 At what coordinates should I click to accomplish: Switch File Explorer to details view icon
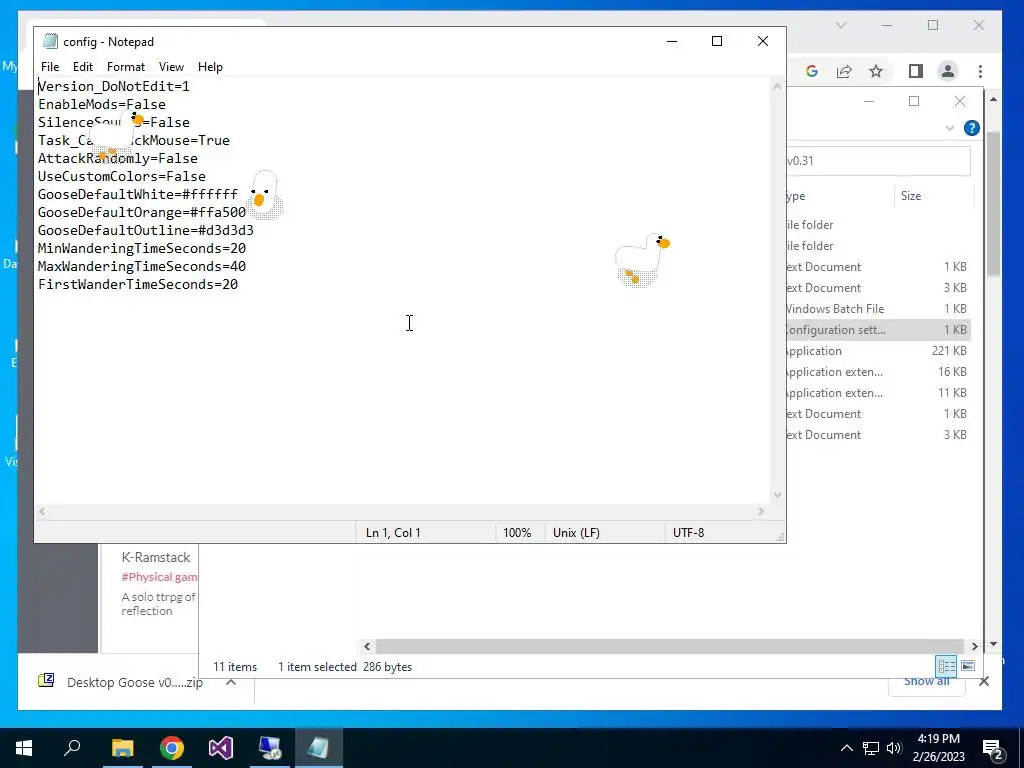point(946,665)
